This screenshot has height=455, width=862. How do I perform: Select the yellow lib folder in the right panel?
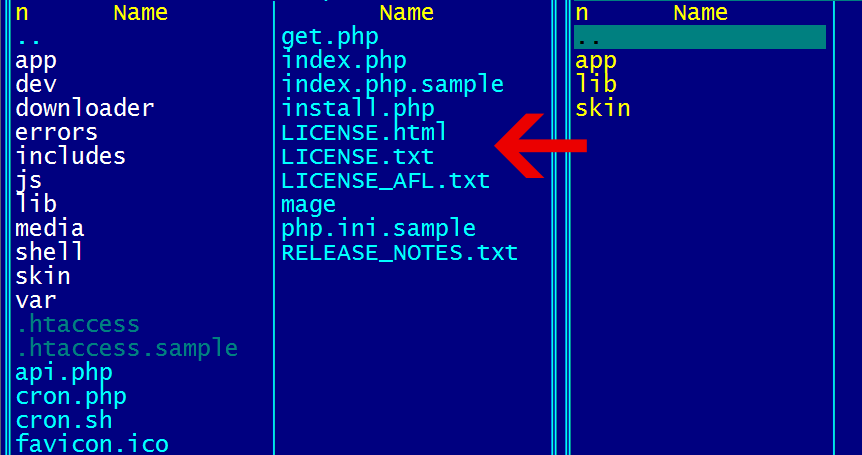[595, 84]
